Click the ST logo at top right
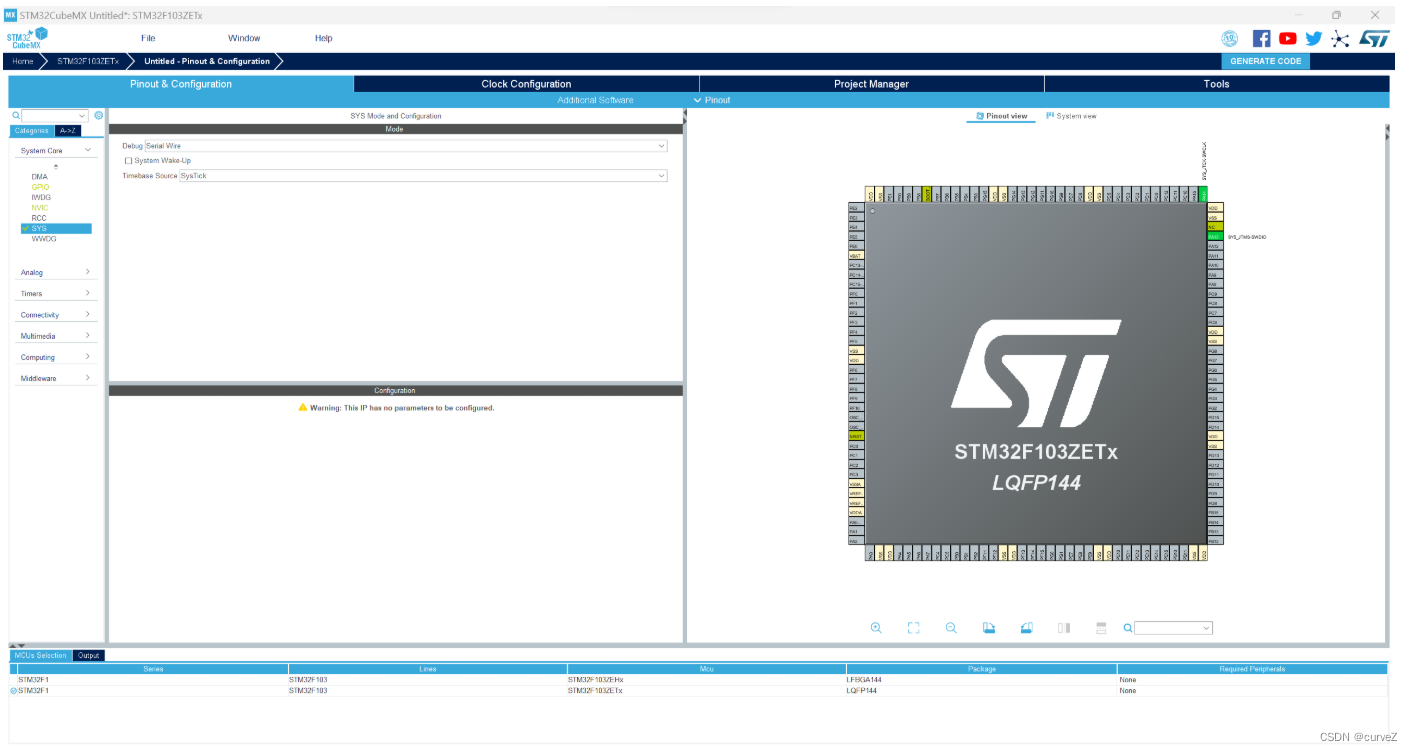 click(1374, 38)
